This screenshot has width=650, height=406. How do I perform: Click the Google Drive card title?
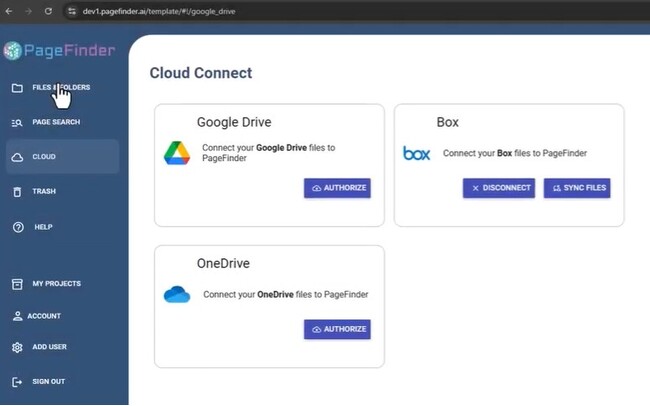234,122
